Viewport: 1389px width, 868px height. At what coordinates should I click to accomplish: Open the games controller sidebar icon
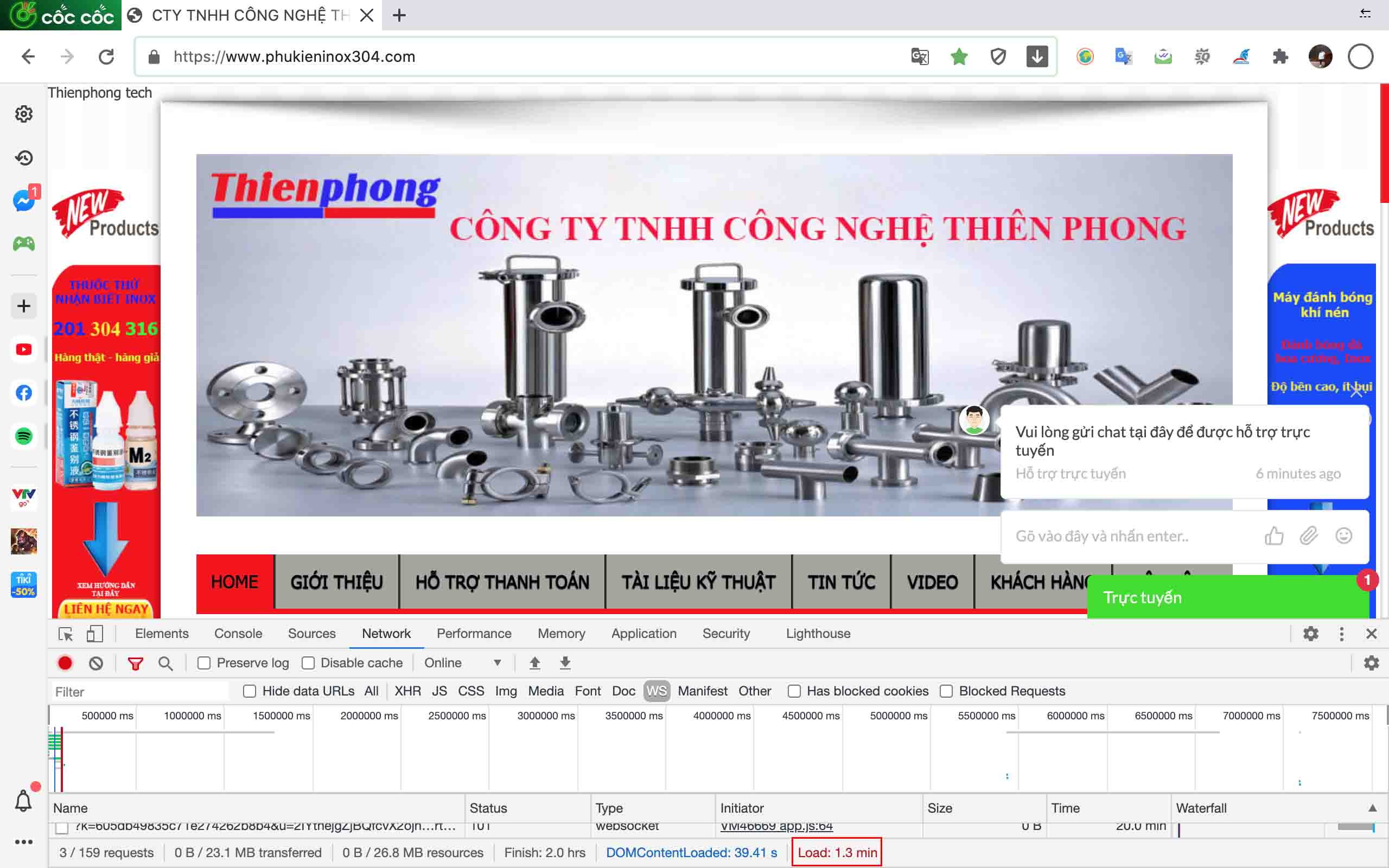pyautogui.click(x=23, y=244)
